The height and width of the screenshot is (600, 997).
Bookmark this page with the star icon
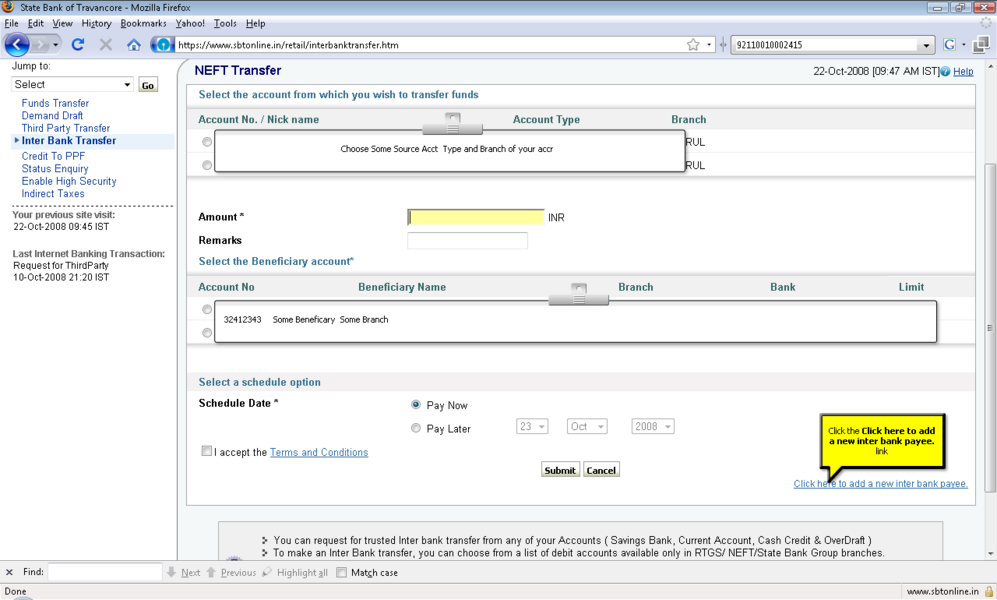point(693,45)
